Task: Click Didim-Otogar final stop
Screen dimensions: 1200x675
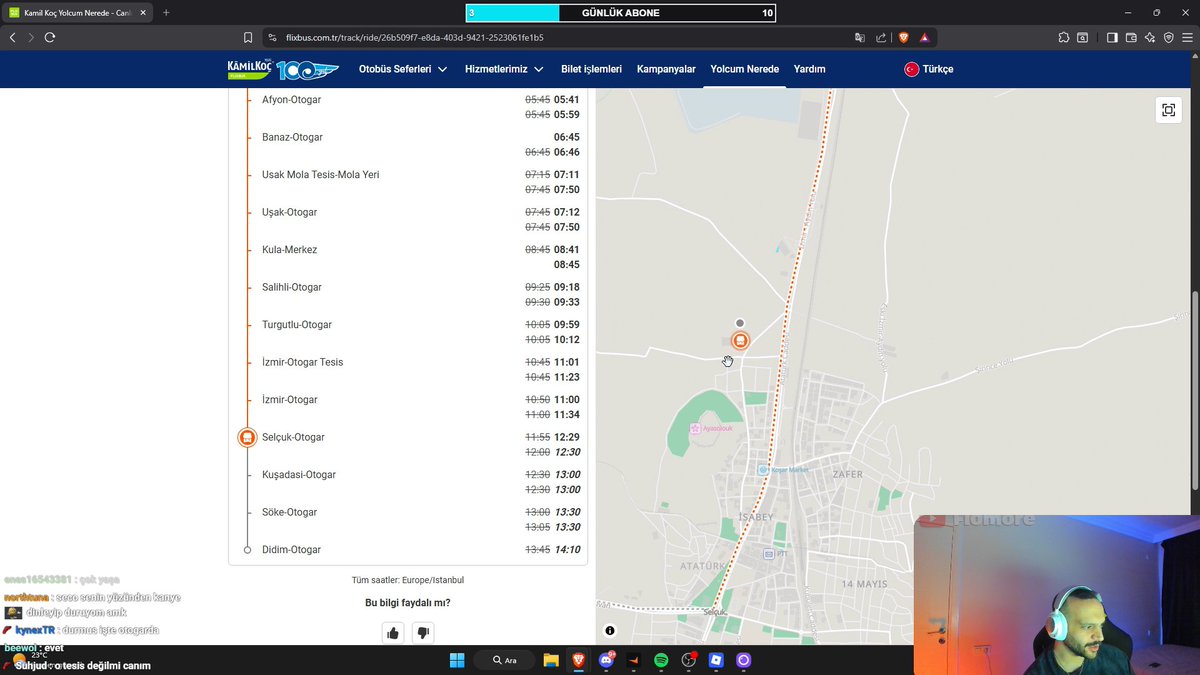Action: click(x=291, y=550)
